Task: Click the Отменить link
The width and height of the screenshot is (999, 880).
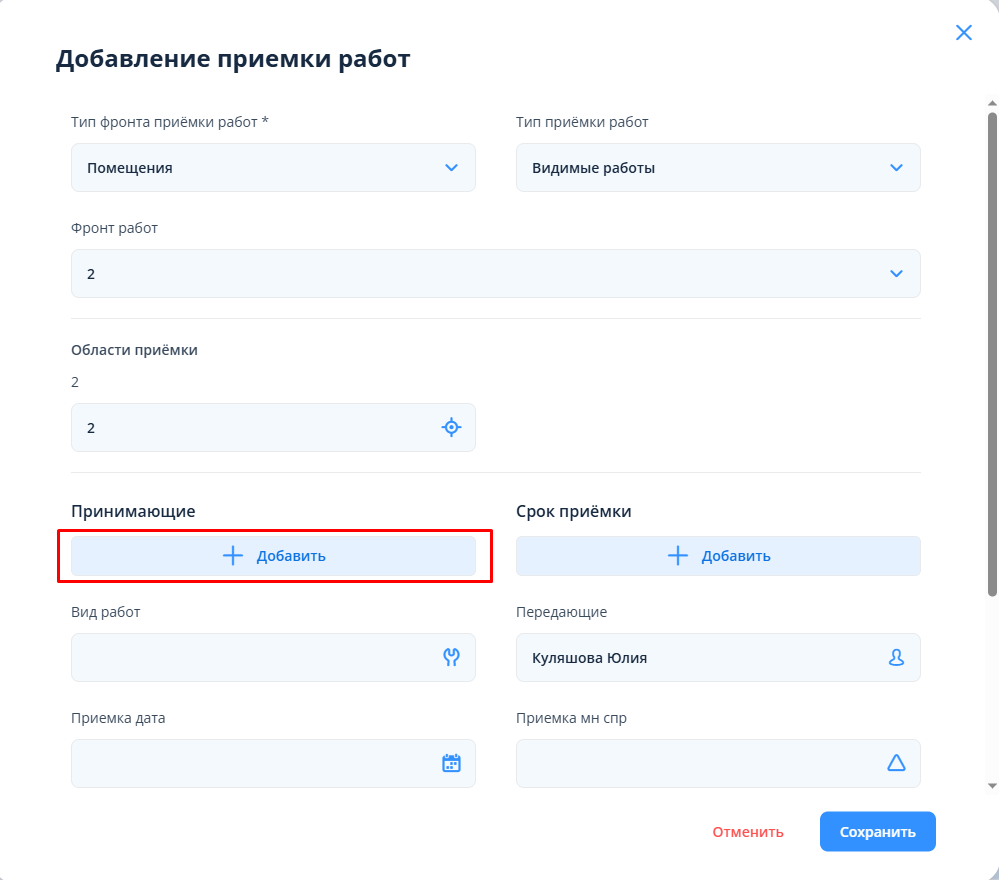Action: [x=747, y=832]
